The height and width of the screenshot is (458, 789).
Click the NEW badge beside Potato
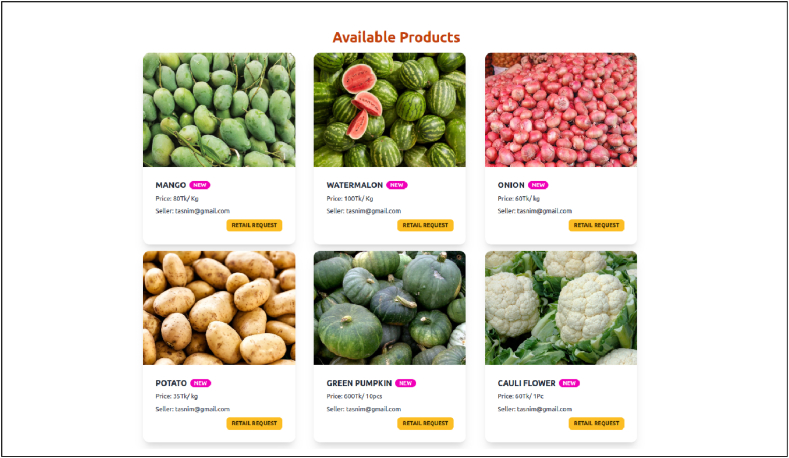click(201, 384)
